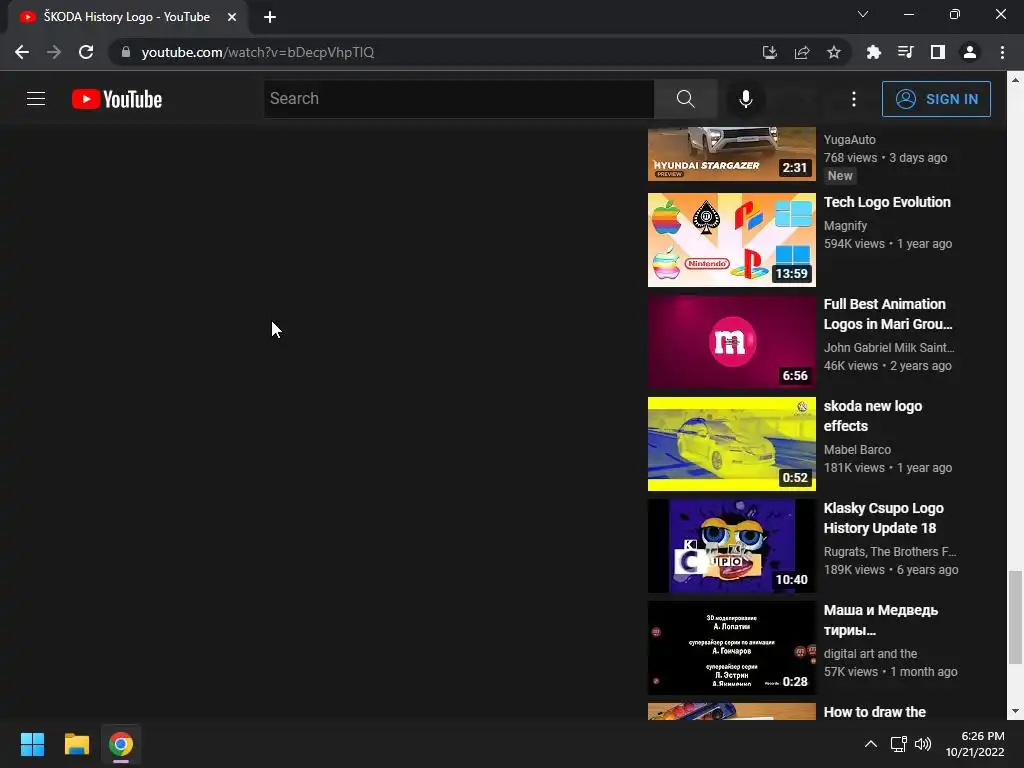This screenshot has height=768, width=1024.
Task: Go forward in browser history
Action: (54, 52)
